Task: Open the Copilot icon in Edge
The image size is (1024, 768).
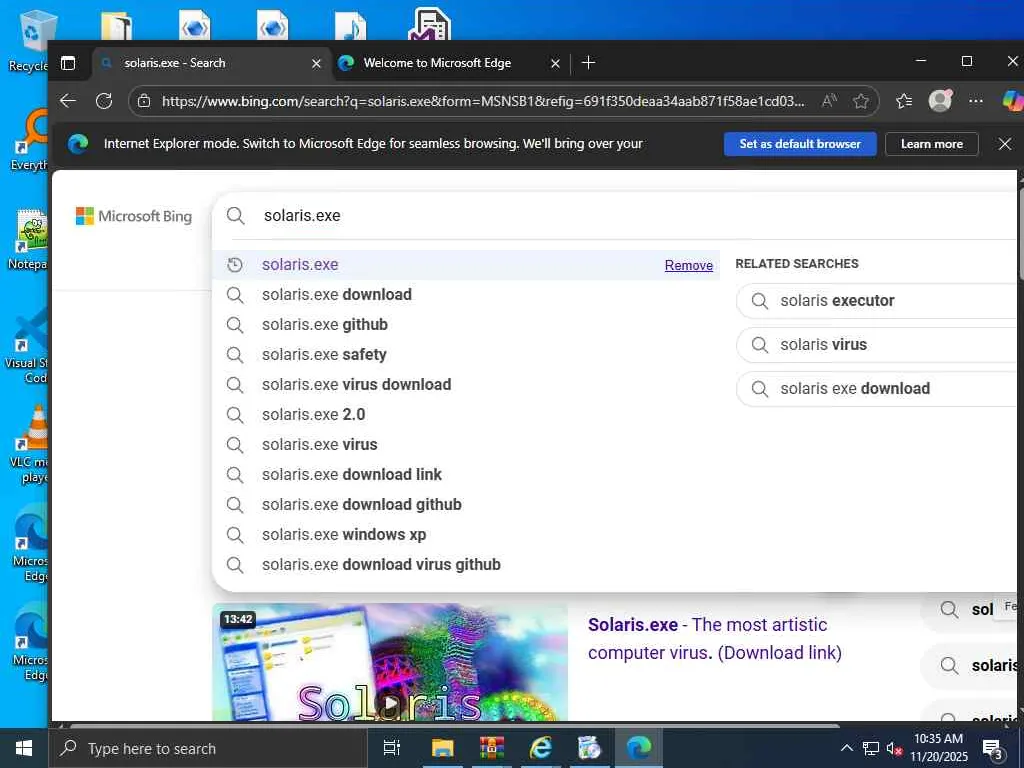Action: tap(1012, 101)
